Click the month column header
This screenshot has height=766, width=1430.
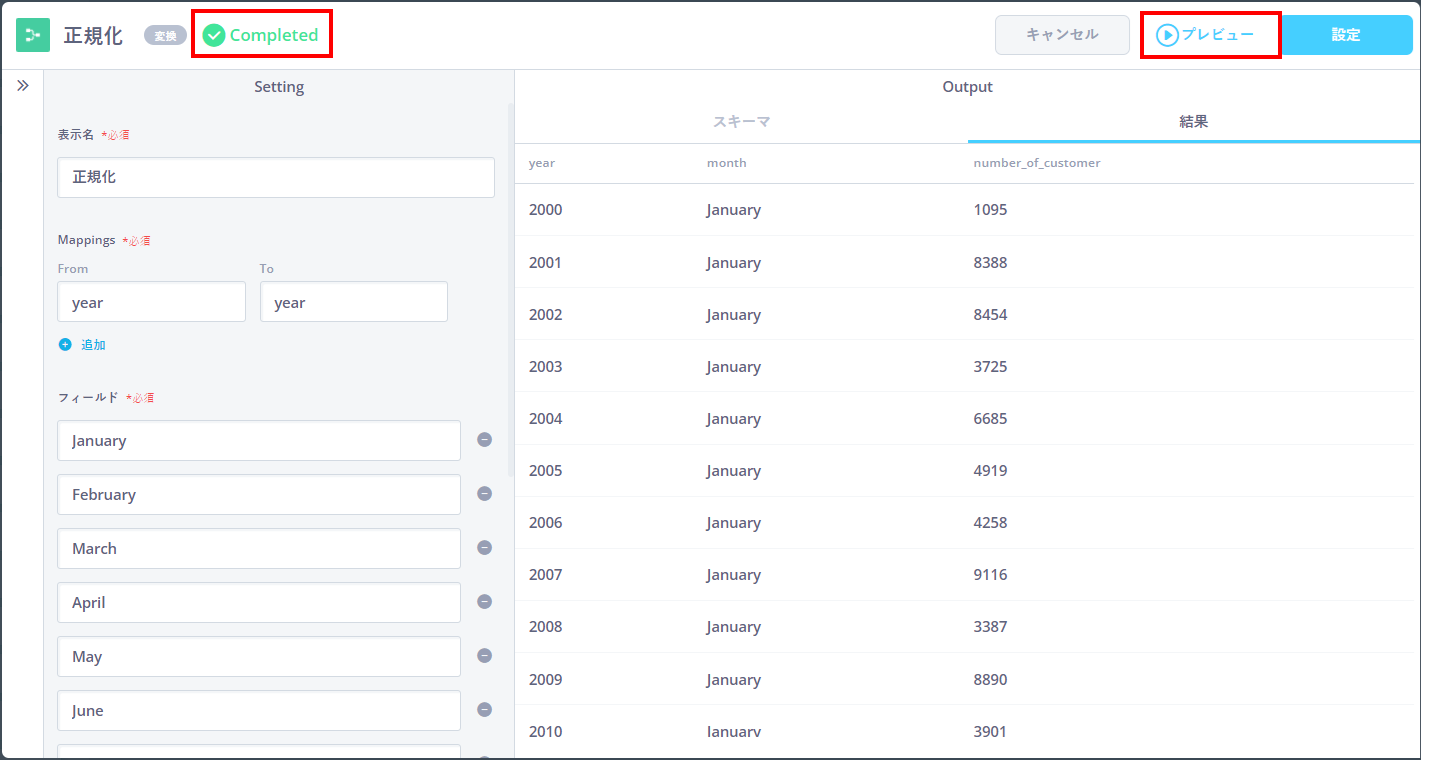pyautogui.click(x=726, y=163)
